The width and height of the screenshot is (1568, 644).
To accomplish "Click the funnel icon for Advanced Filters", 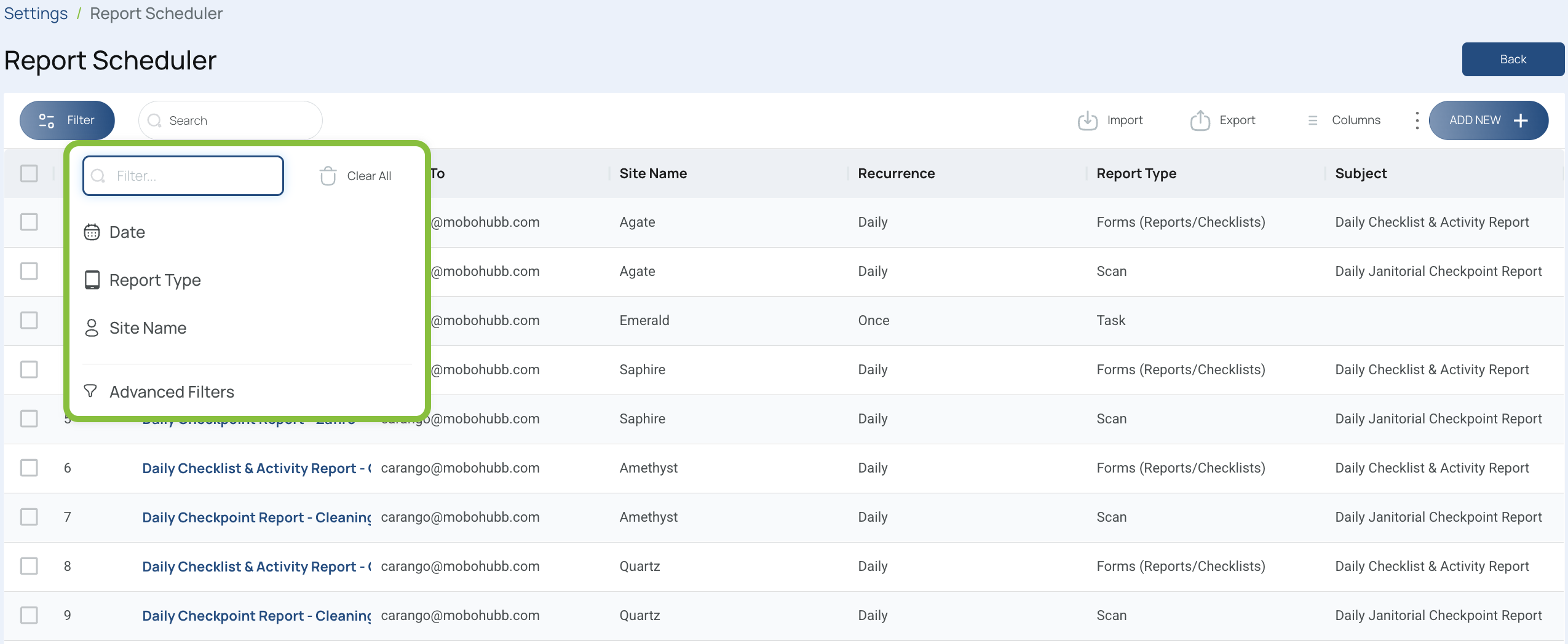I will click(90, 391).
